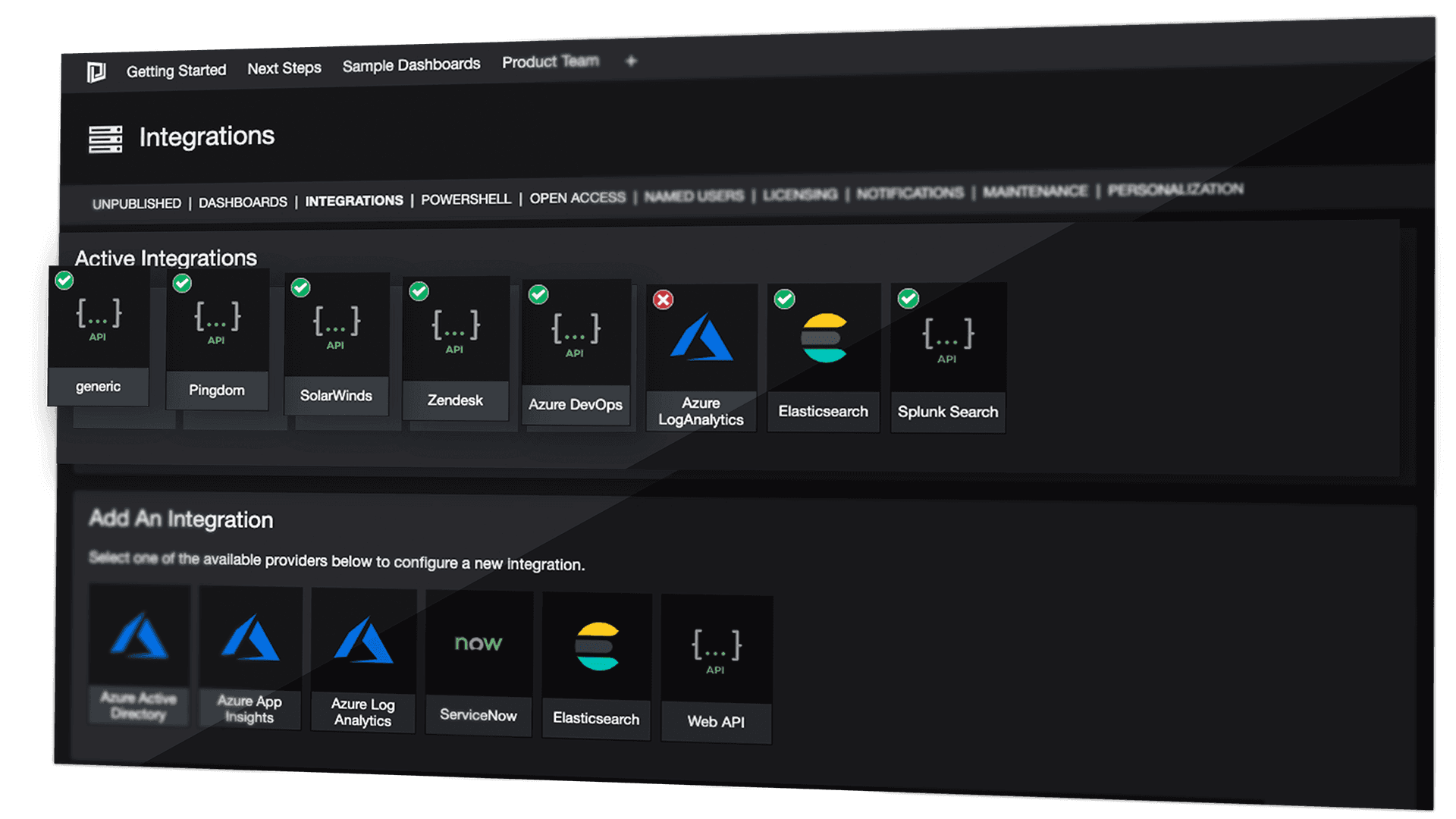Open the OPEN ACCESS section

(578, 198)
